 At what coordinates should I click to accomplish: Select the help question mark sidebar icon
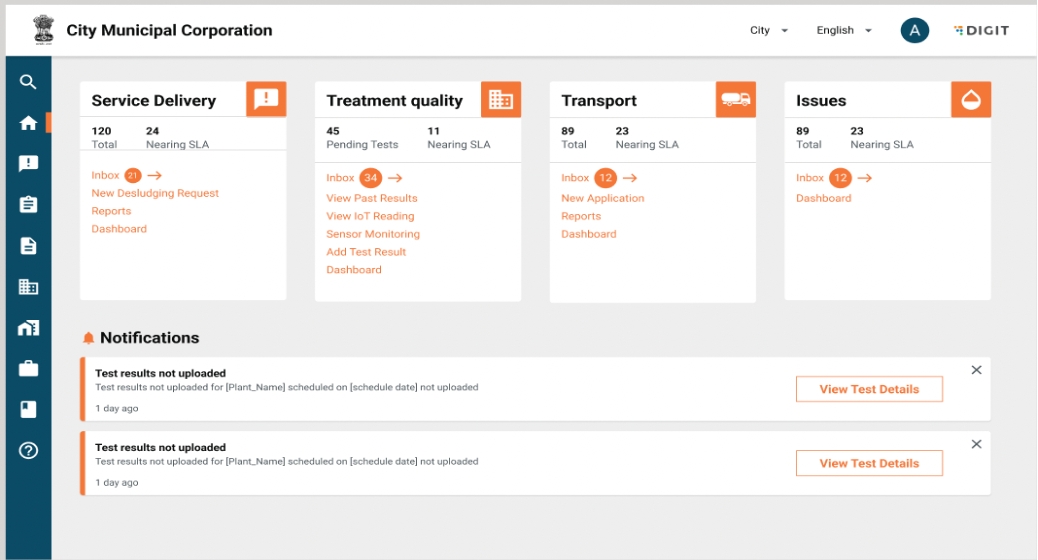click(28, 450)
